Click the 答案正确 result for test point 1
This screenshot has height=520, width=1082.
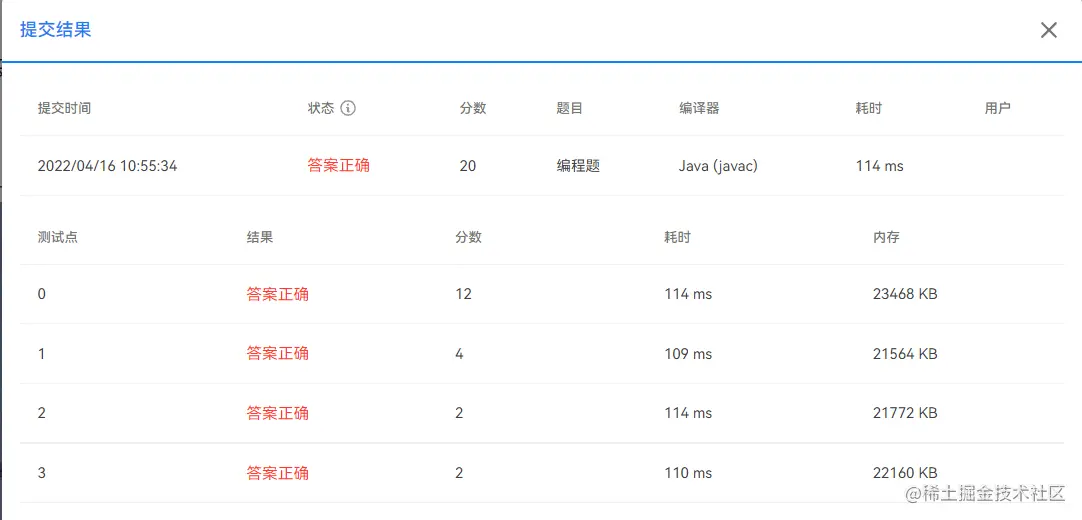(277, 354)
